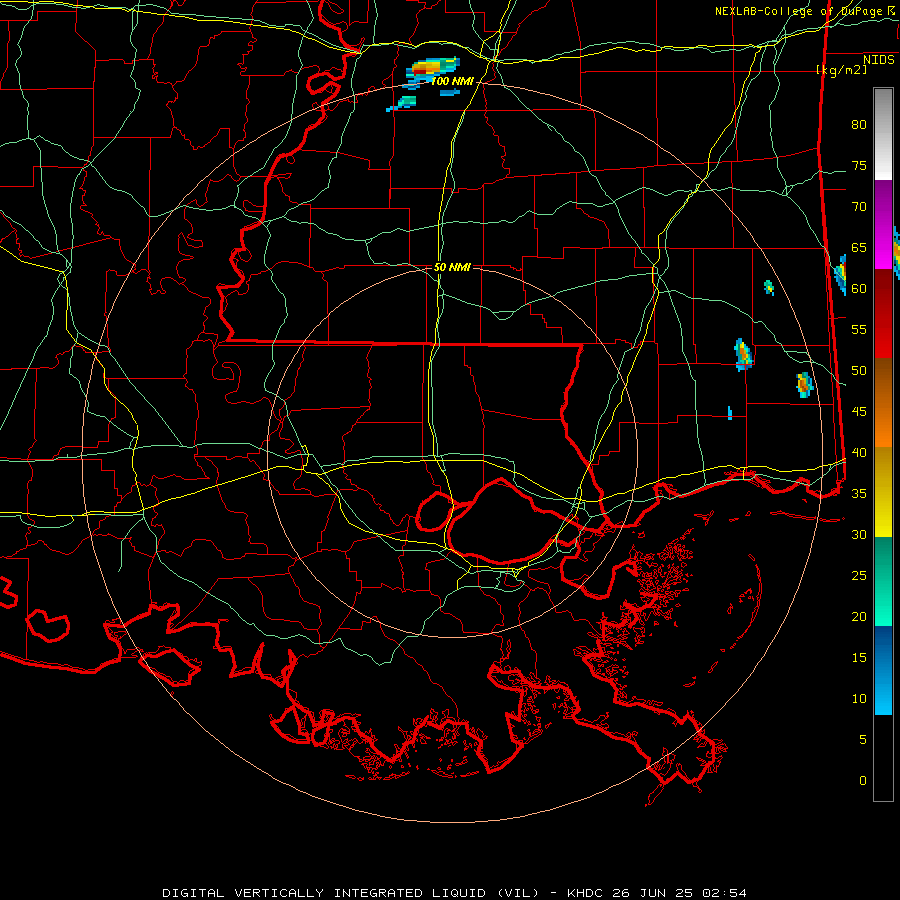This screenshot has height=900, width=900.
Task: Click the scale value 10
Action: click(859, 699)
